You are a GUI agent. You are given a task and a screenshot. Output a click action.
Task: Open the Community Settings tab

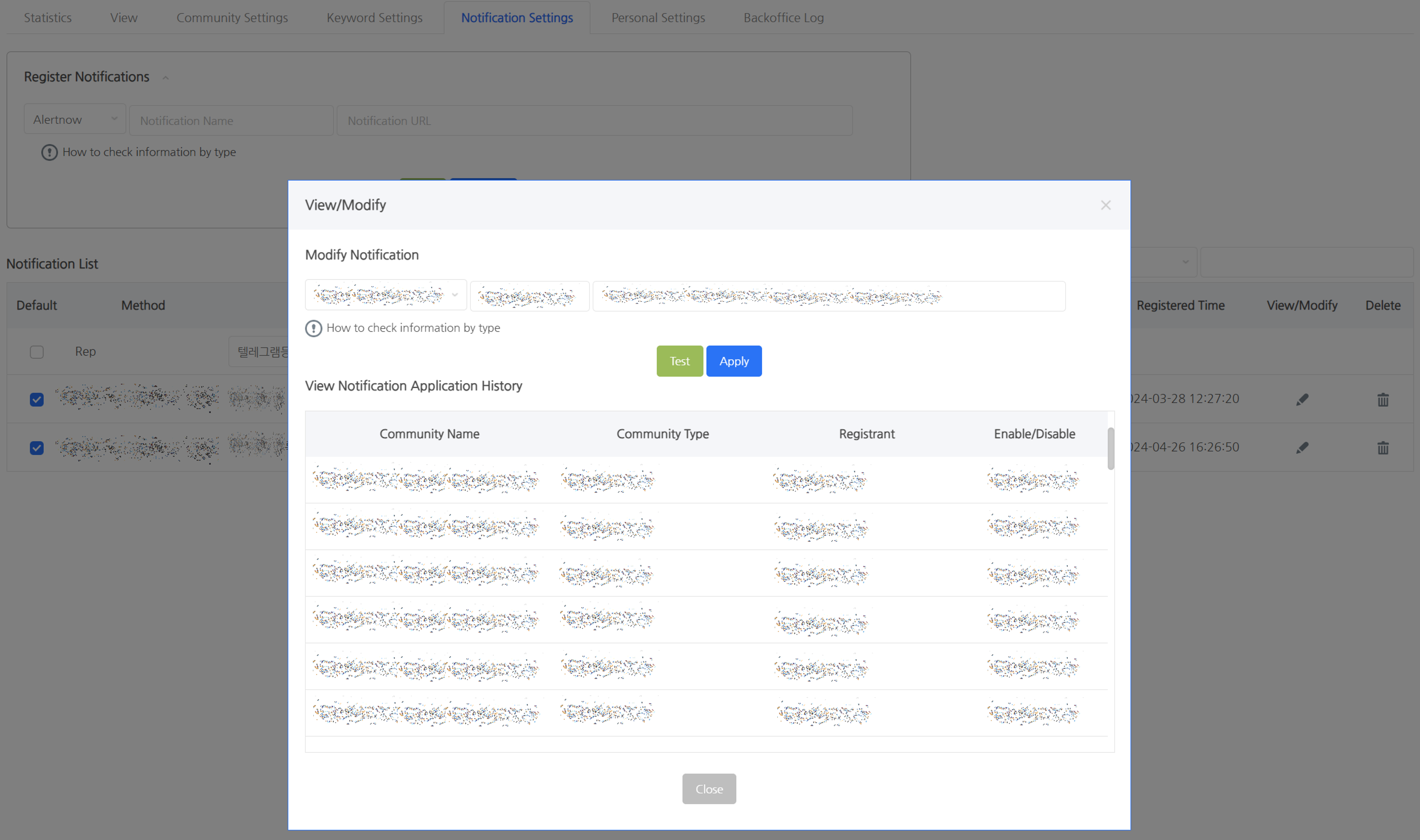pyautogui.click(x=232, y=18)
